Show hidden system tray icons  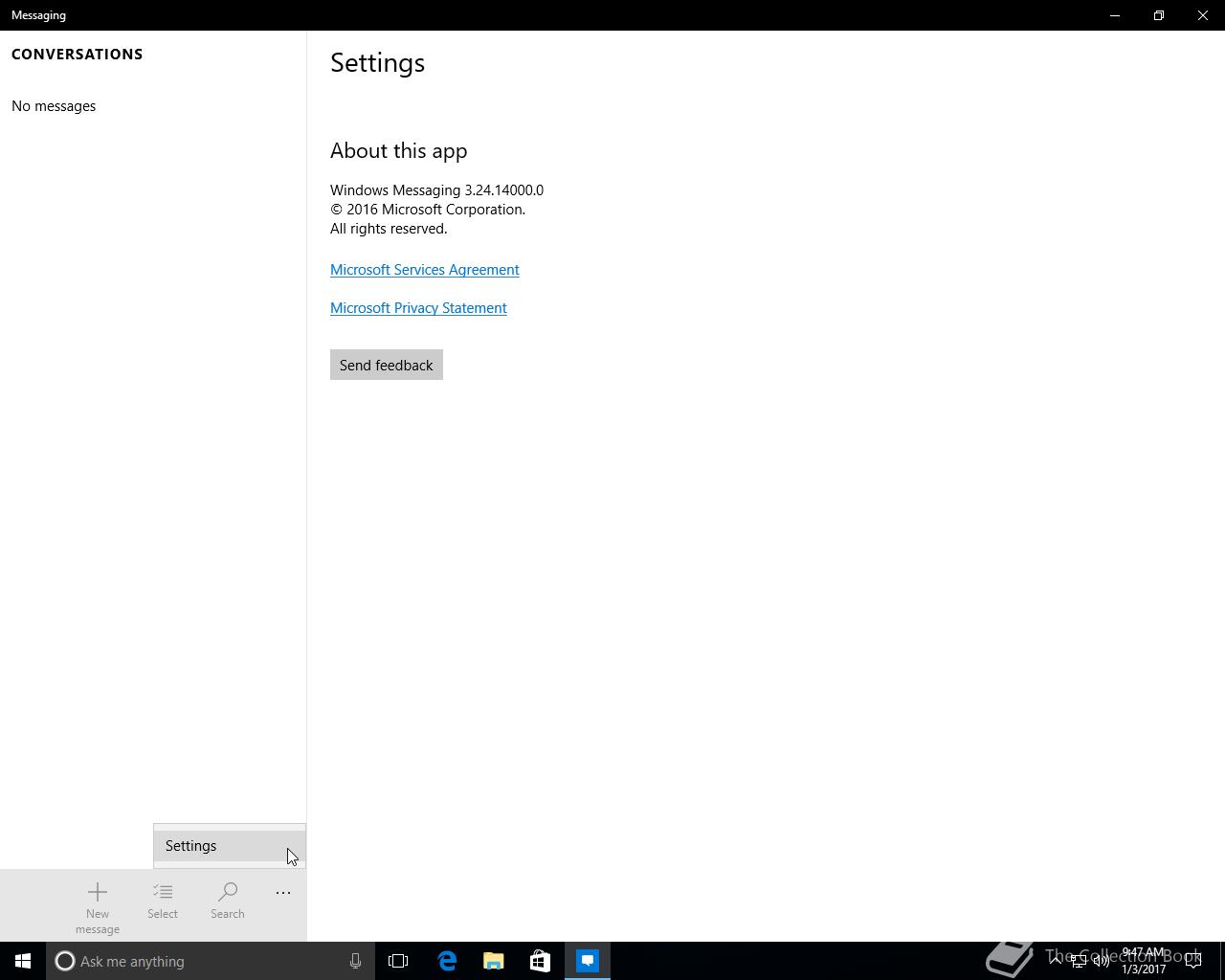click(x=1056, y=961)
